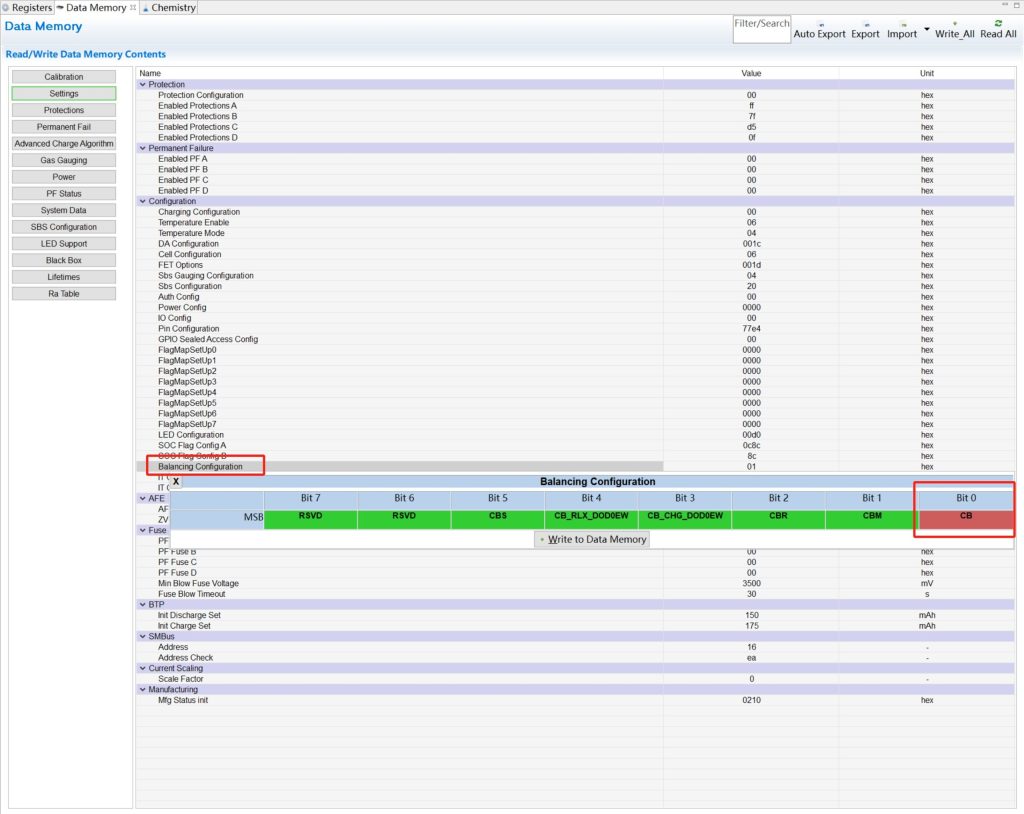Click the Export toolbar icon
Viewport: 1024px width, 814px height.
[x=865, y=23]
